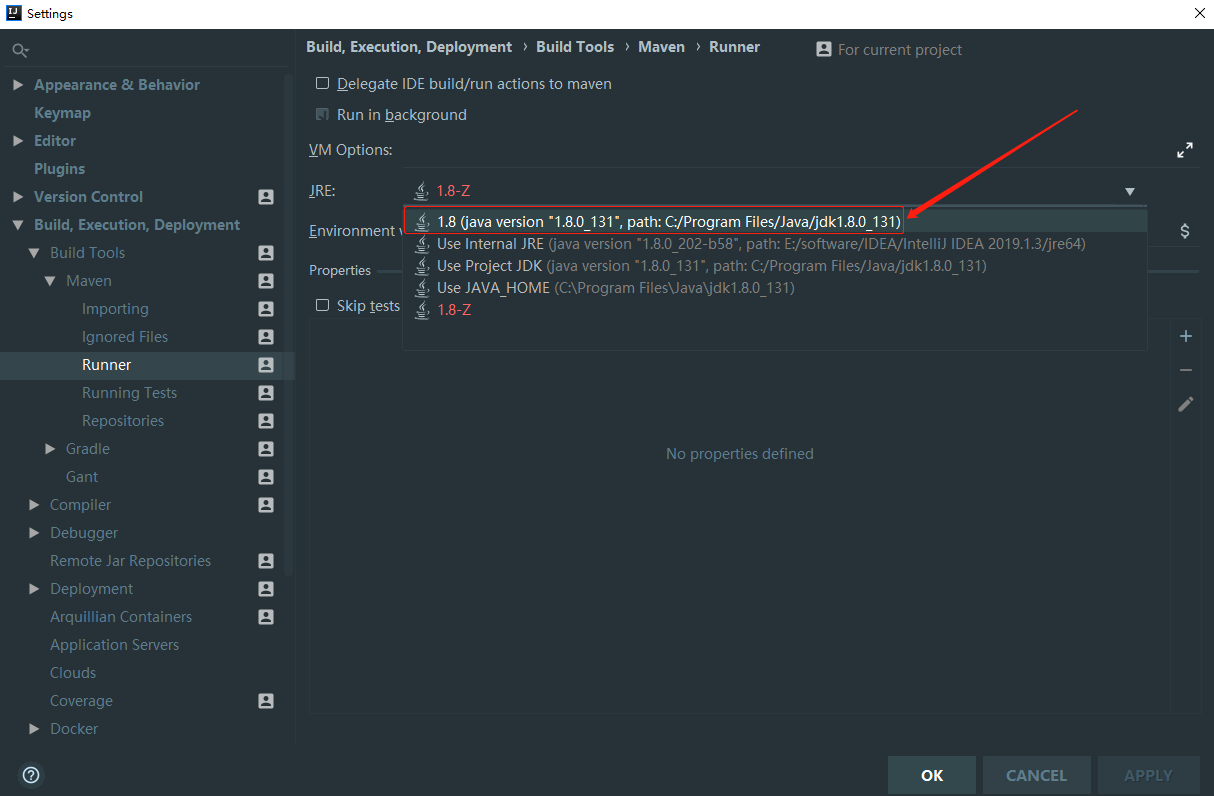
Task: Click the project icon beside Maven
Action: tap(266, 281)
